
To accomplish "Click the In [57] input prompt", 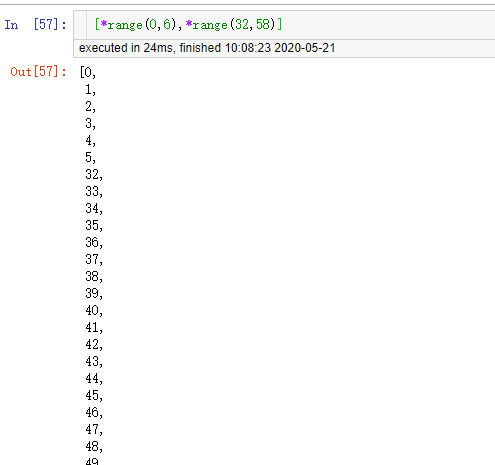I will pyautogui.click(x=35, y=25).
